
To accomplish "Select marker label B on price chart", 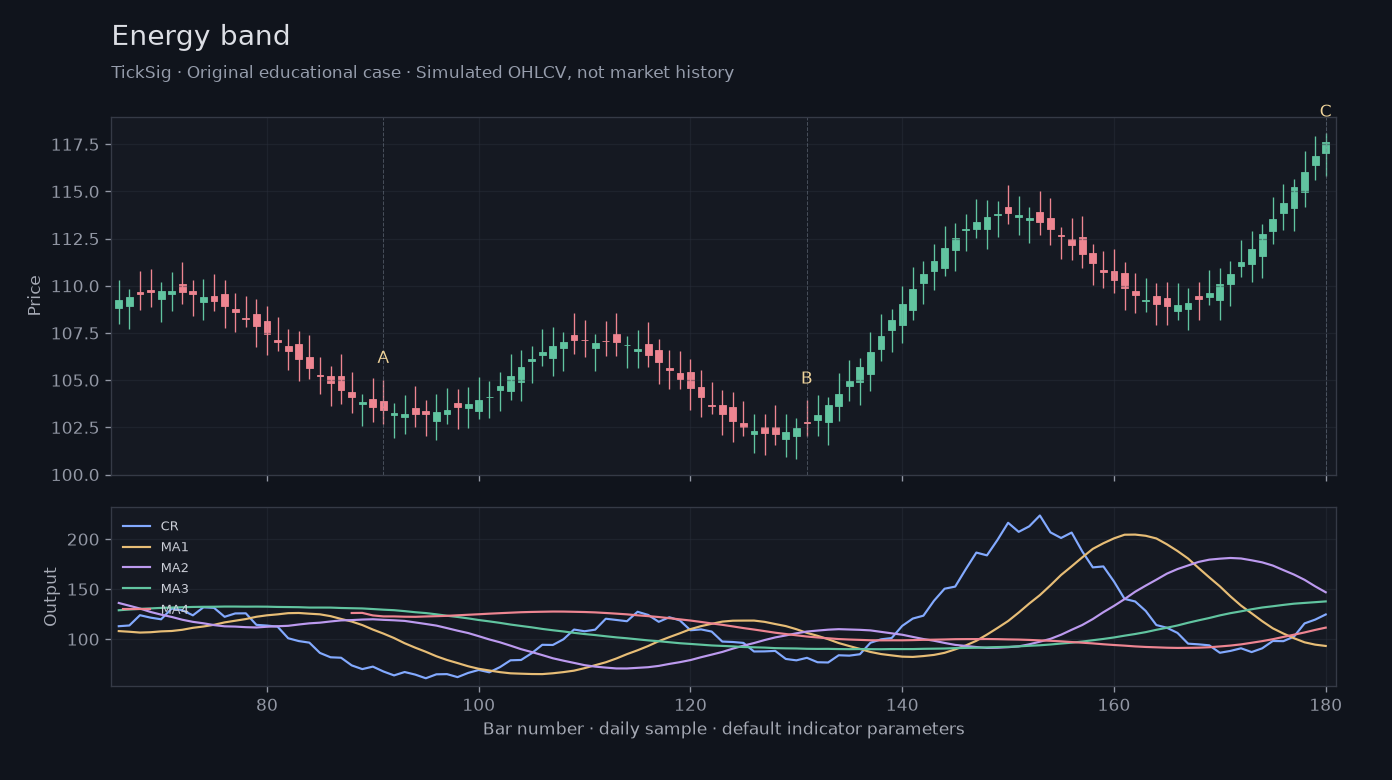I will 806,378.
